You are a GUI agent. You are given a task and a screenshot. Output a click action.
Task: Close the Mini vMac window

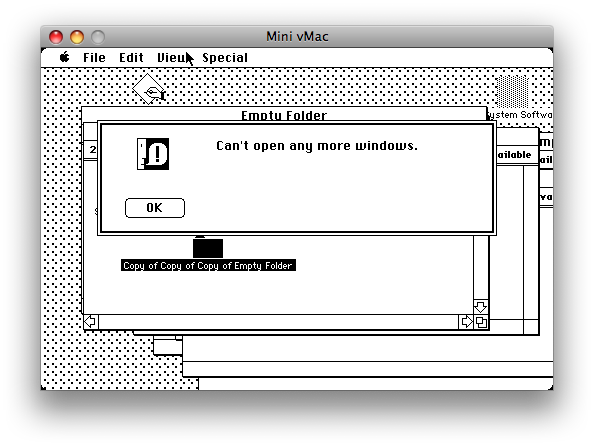tap(56, 37)
